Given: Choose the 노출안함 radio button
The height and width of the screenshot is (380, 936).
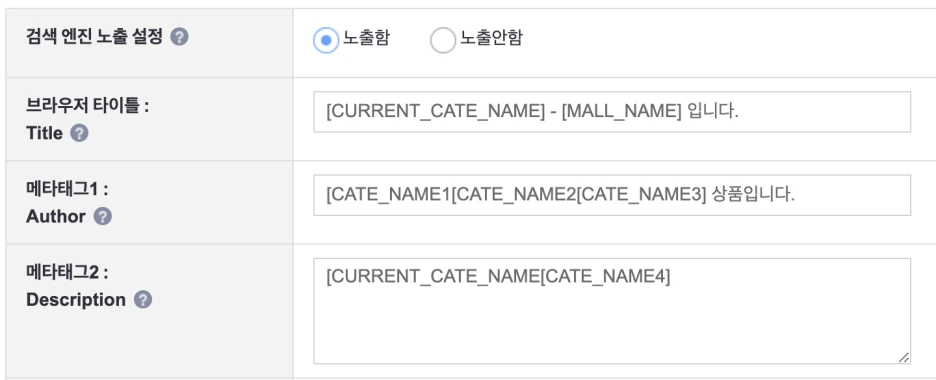Looking at the screenshot, I should click(443, 41).
